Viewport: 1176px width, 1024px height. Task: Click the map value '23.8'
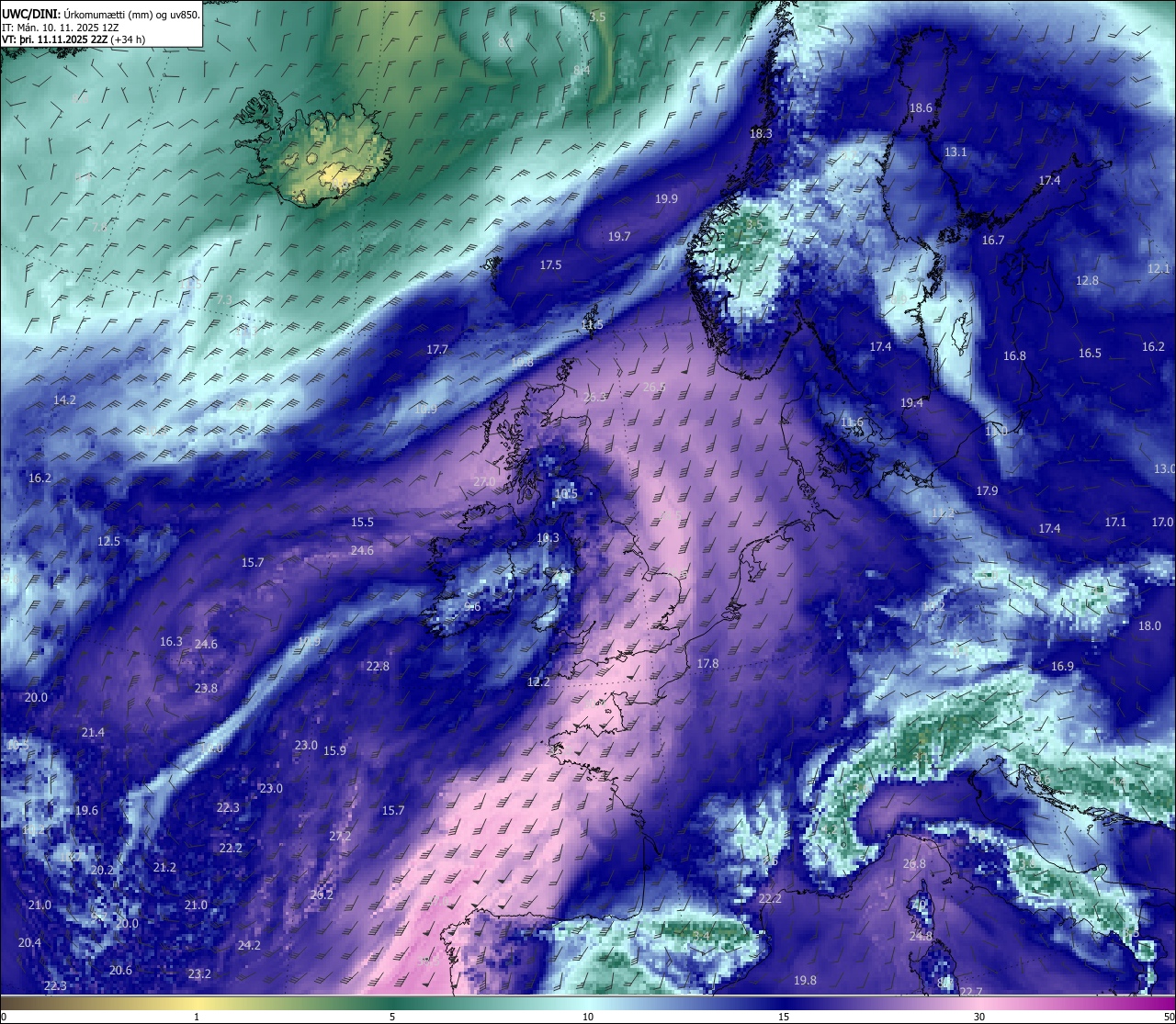pos(206,688)
